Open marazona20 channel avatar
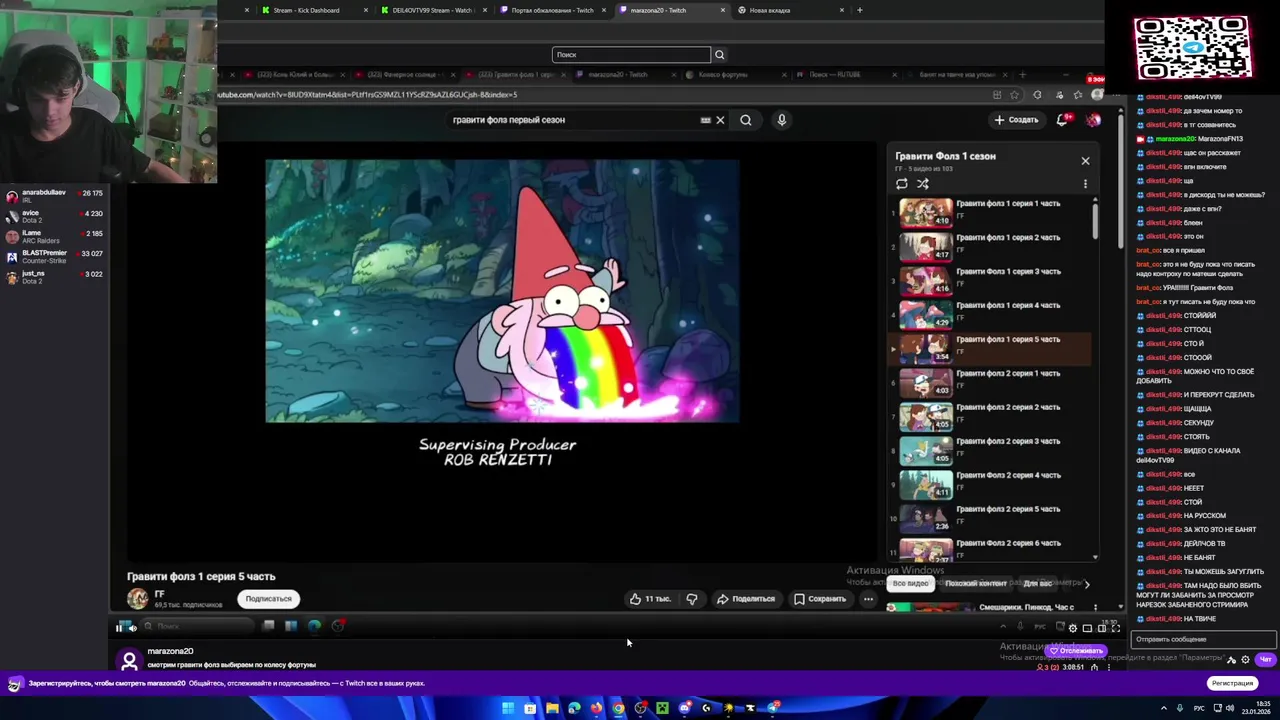This screenshot has height=720, width=1280. coord(129,659)
